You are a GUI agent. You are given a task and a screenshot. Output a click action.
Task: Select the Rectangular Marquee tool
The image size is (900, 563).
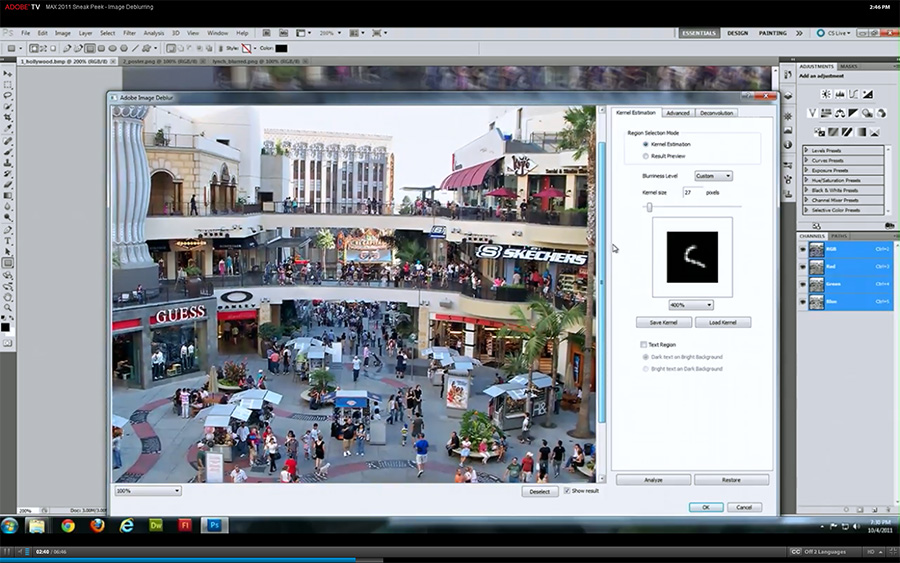[x=7, y=85]
